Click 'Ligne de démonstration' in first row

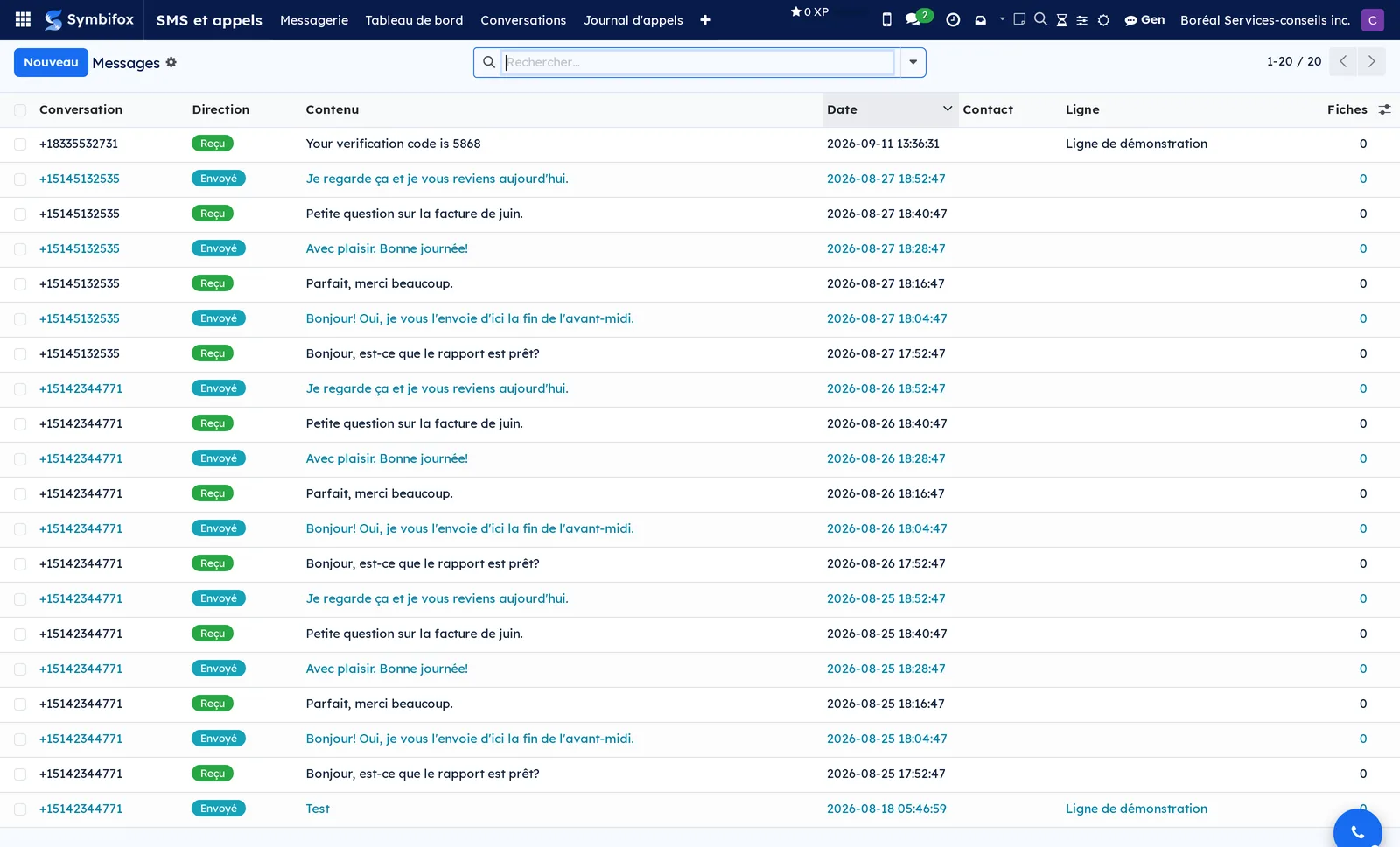1136,143
